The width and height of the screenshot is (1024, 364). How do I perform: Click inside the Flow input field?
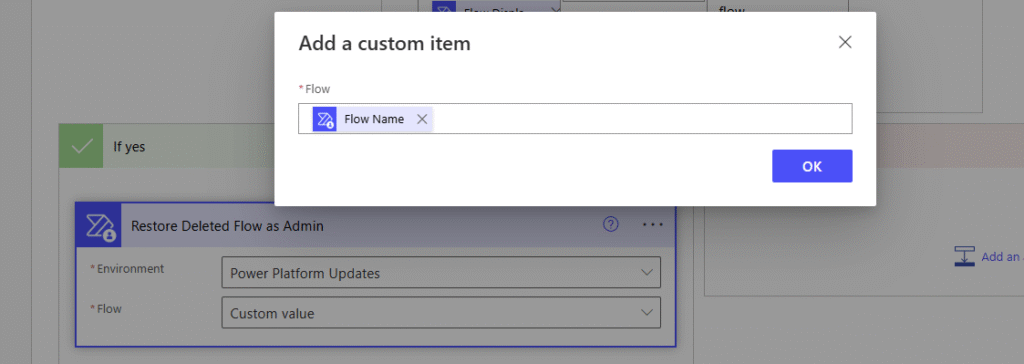[x=575, y=118]
